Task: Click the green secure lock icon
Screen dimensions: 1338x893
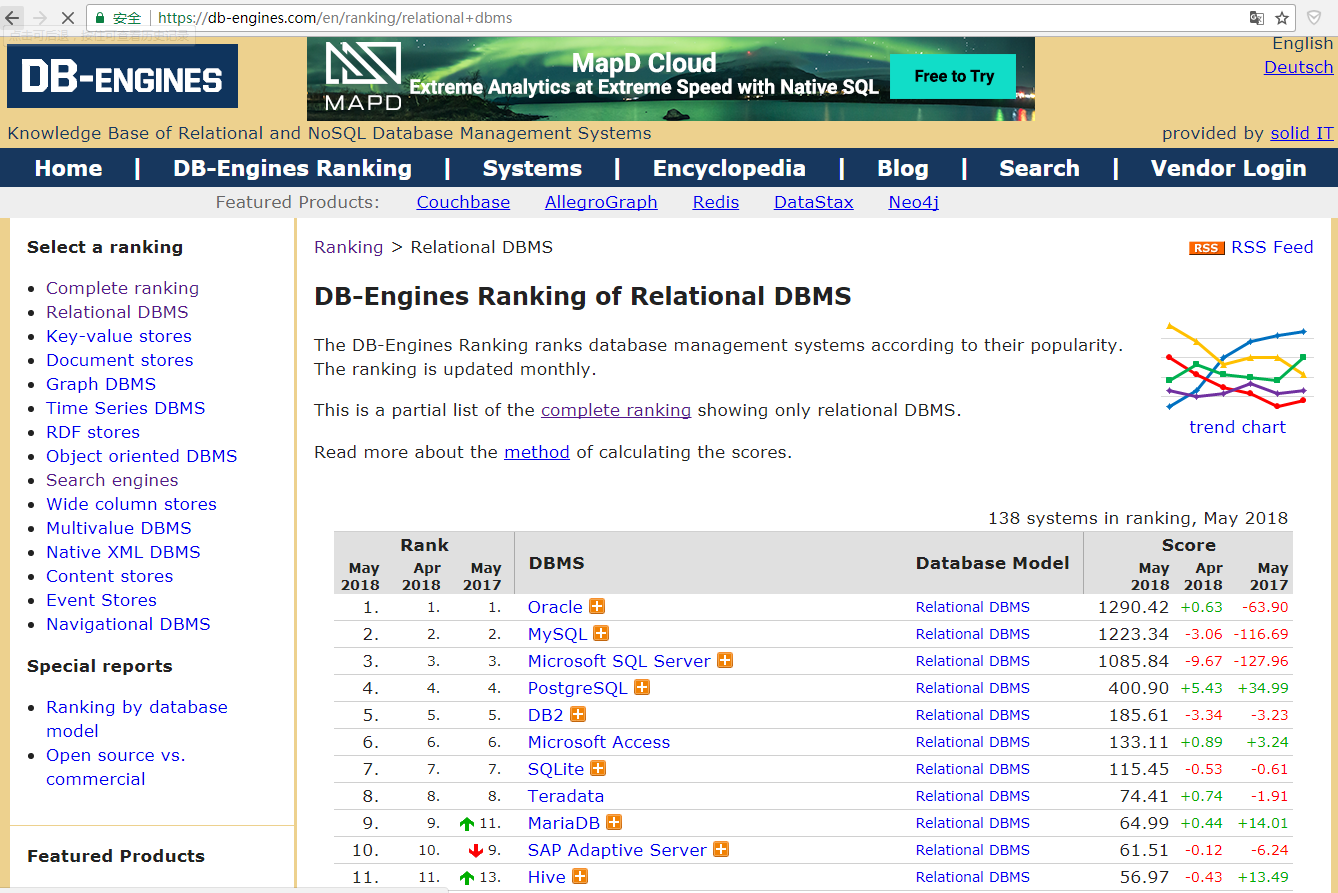Action: click(x=100, y=18)
